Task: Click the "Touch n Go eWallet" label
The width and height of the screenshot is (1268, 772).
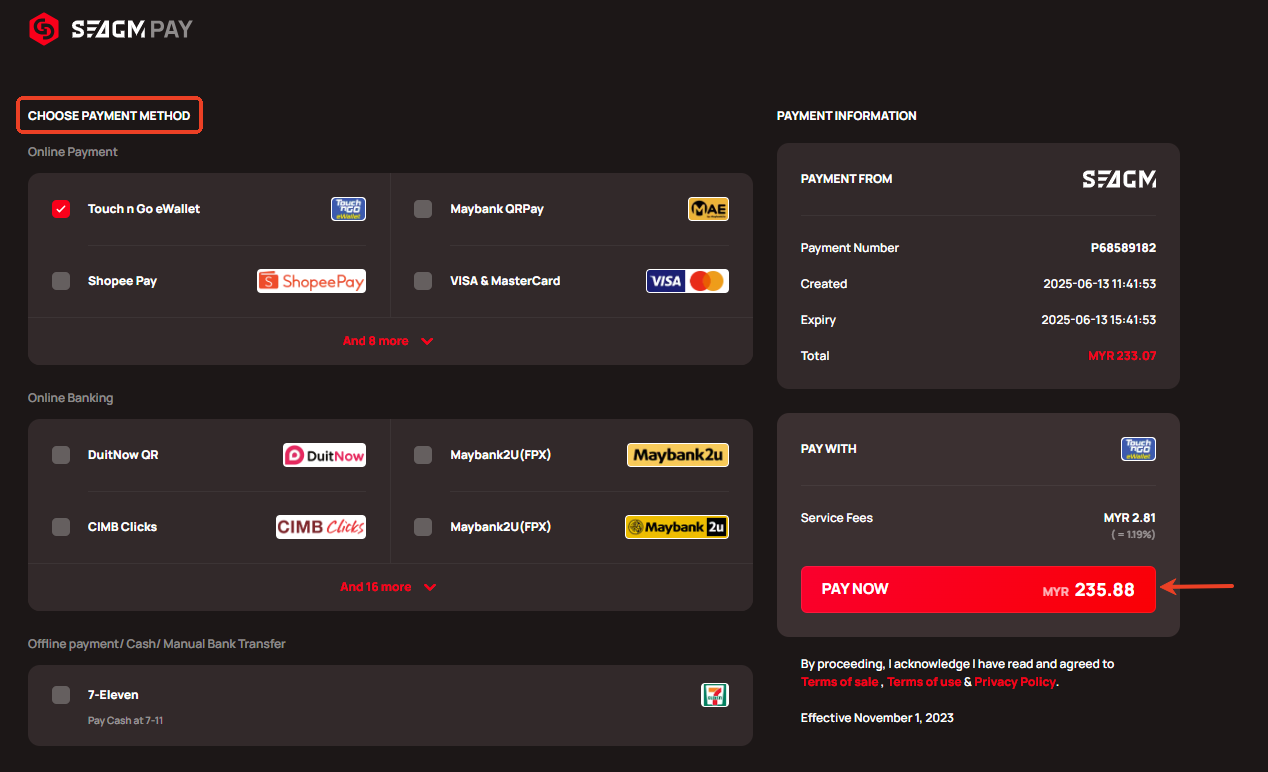Action: (144, 209)
